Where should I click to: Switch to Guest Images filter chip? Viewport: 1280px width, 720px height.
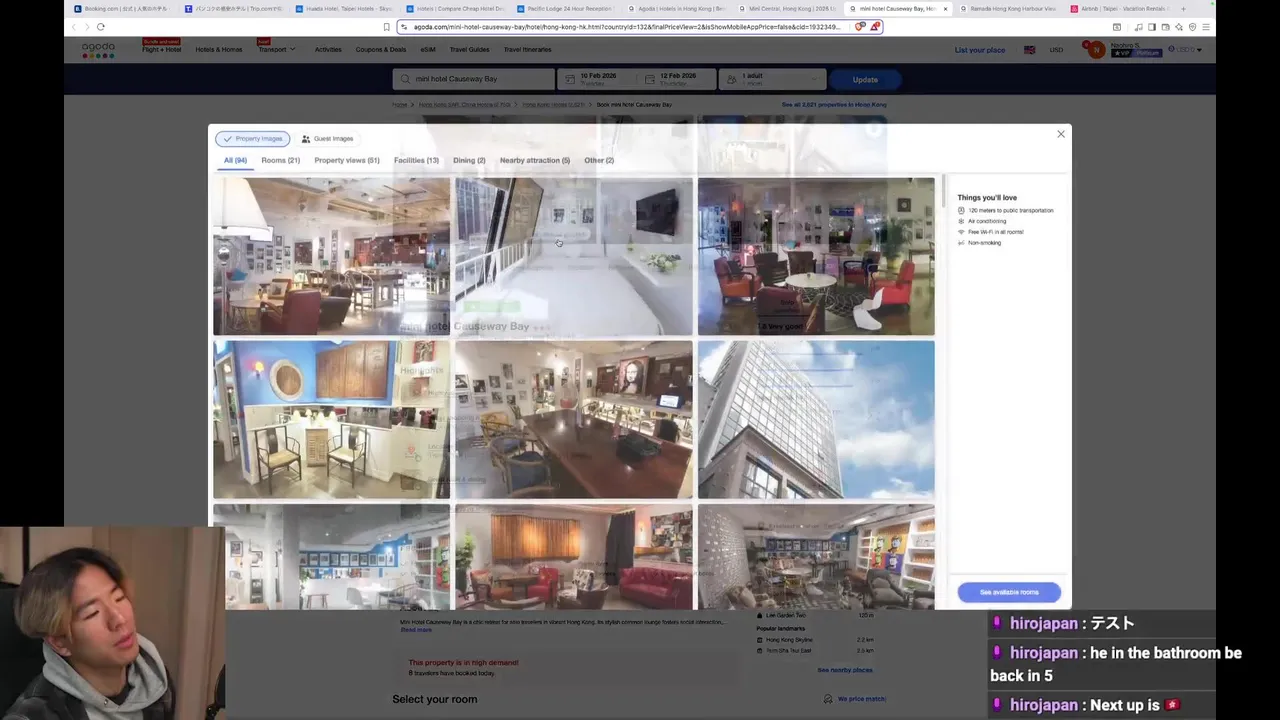point(327,139)
